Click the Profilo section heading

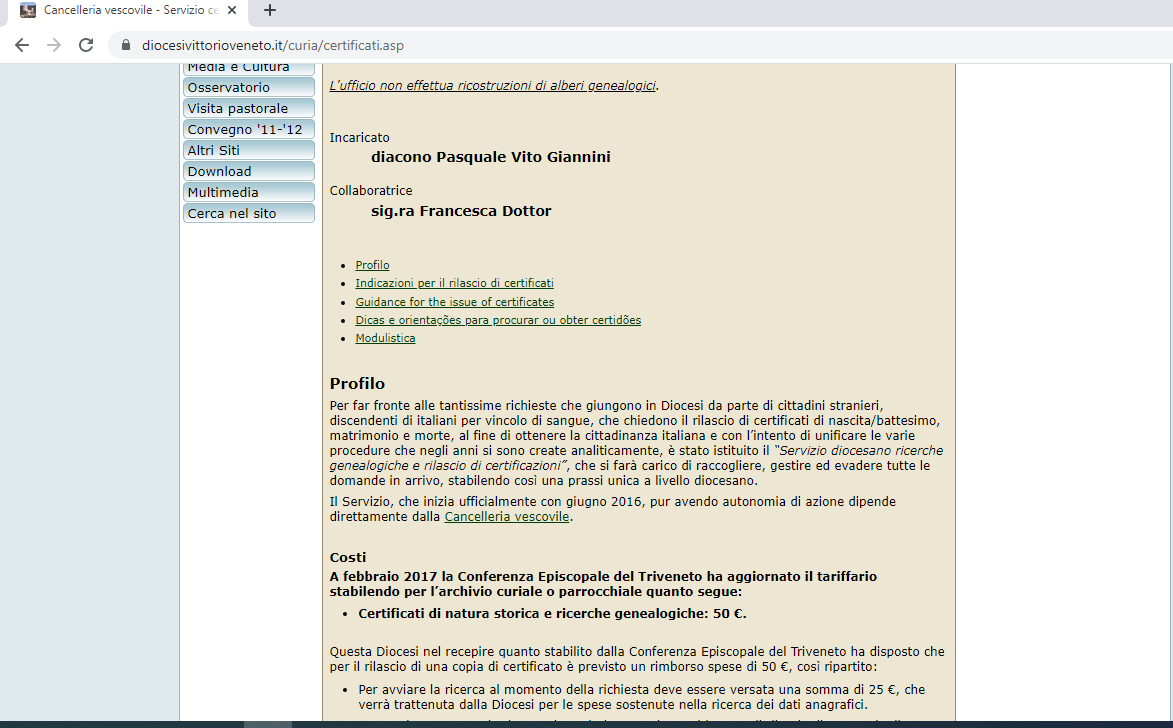pyautogui.click(x=357, y=383)
